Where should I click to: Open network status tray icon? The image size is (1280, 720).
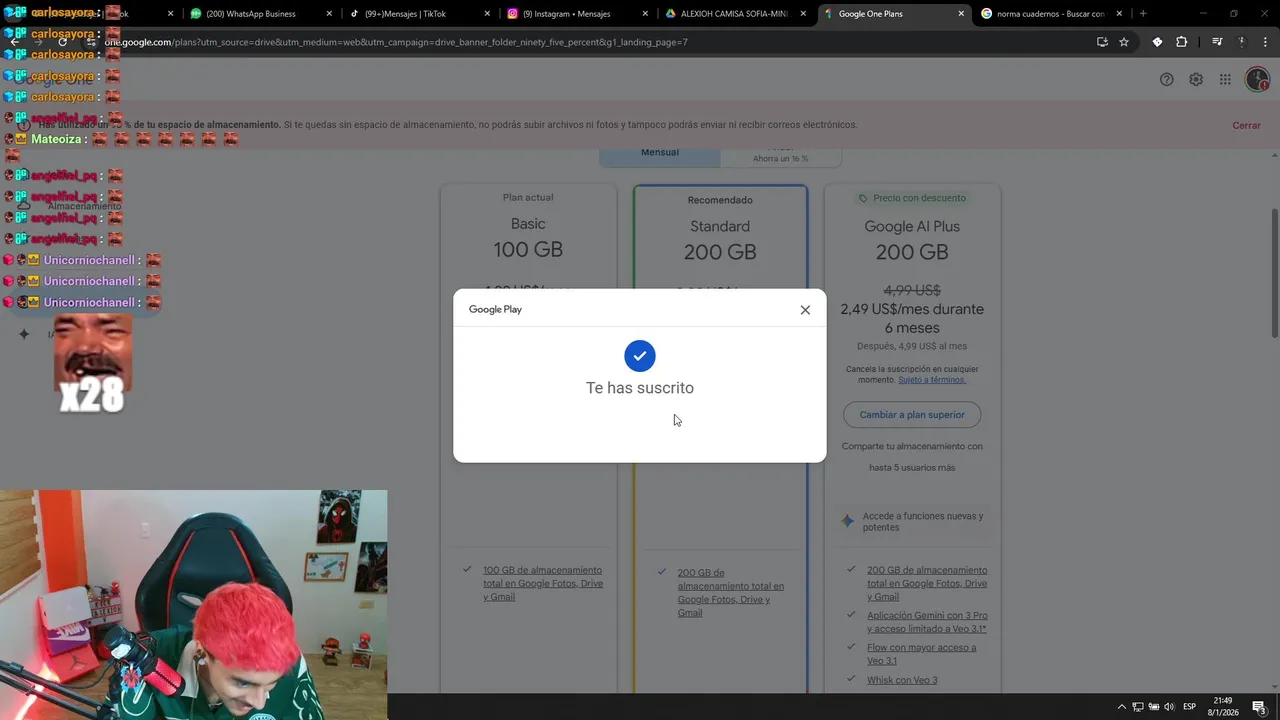pos(1138,707)
